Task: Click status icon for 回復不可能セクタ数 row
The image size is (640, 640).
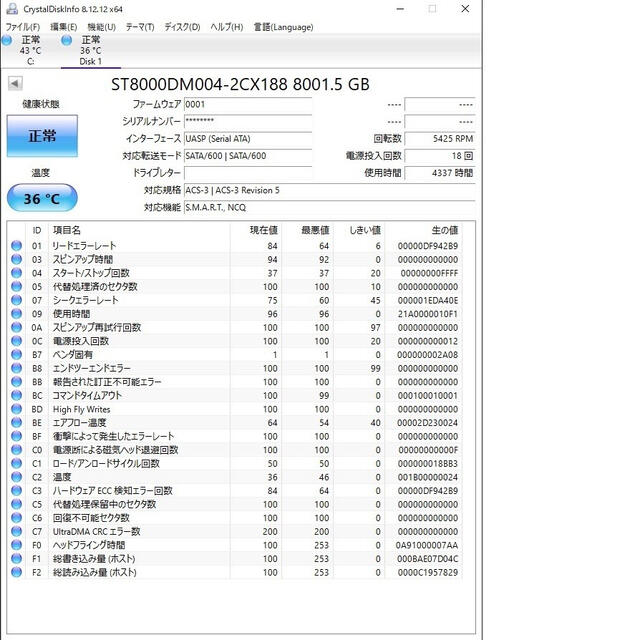Action: 16,518
